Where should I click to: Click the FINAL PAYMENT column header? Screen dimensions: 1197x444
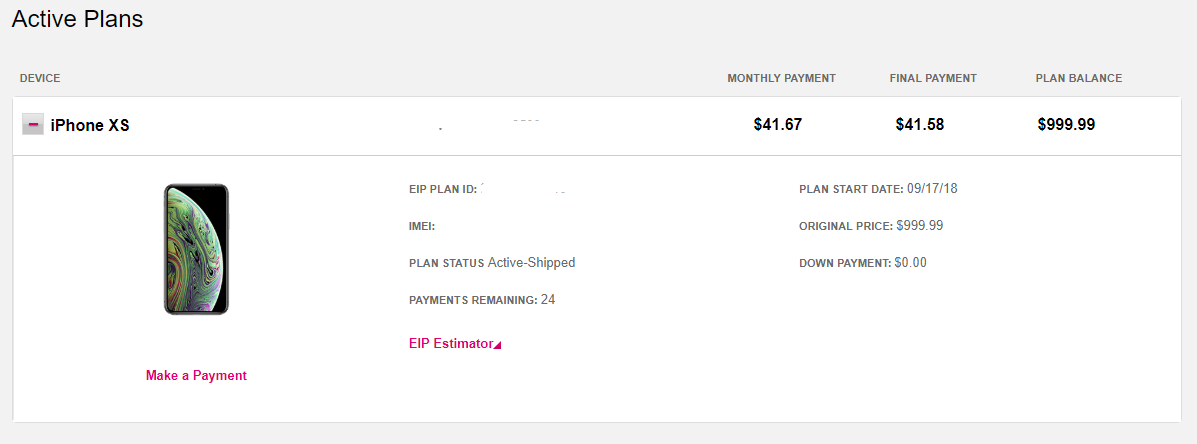[x=933, y=78]
